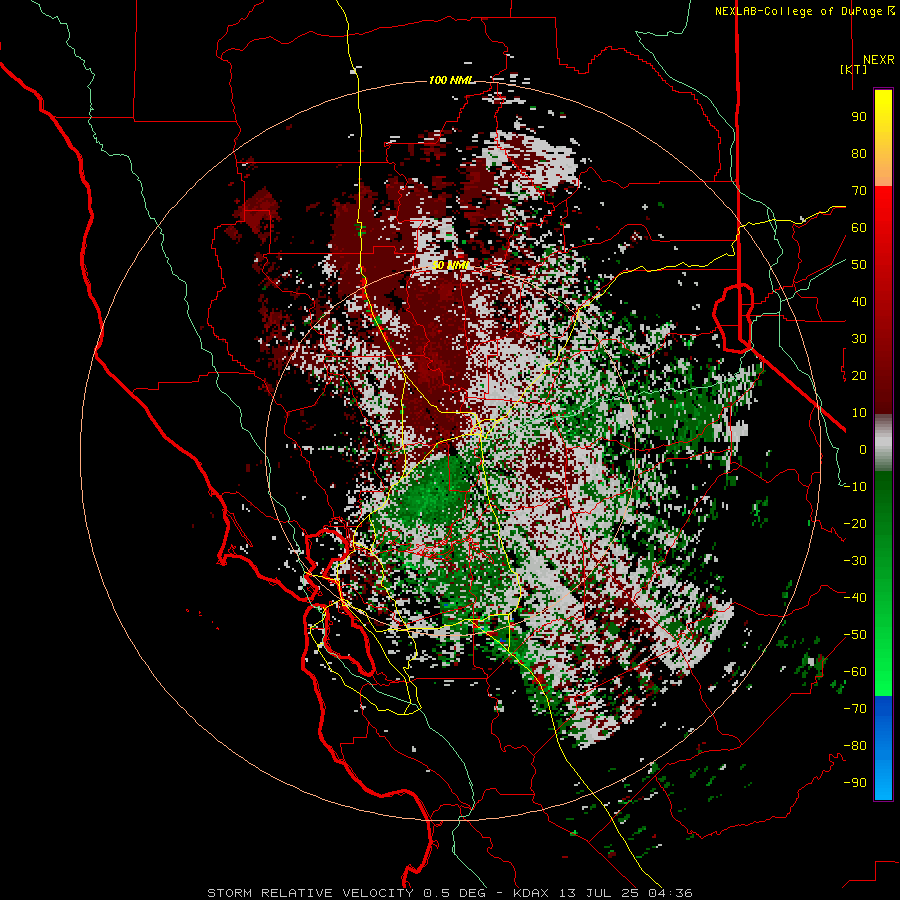The height and width of the screenshot is (900, 900).
Task: Select the -40 value on velocity scale
Action: (x=855, y=598)
